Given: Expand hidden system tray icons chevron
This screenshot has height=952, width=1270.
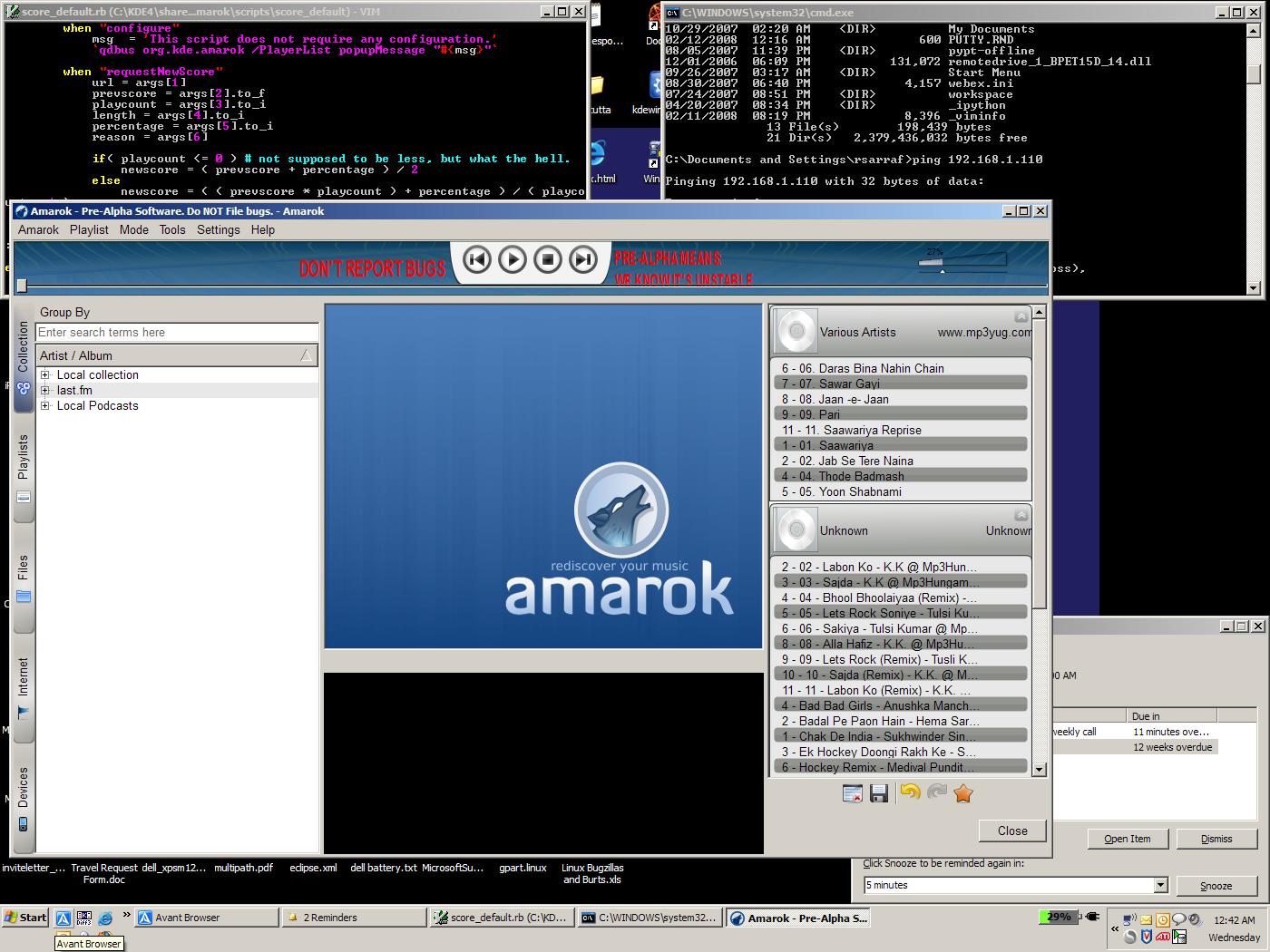Looking at the screenshot, I should (1115, 928).
